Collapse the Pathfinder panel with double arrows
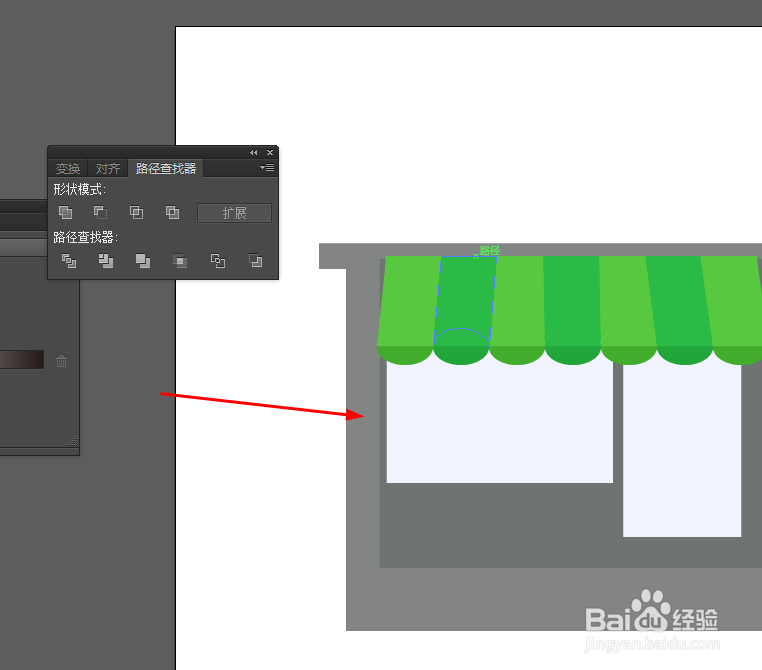Viewport: 762px width, 670px height. [x=254, y=153]
